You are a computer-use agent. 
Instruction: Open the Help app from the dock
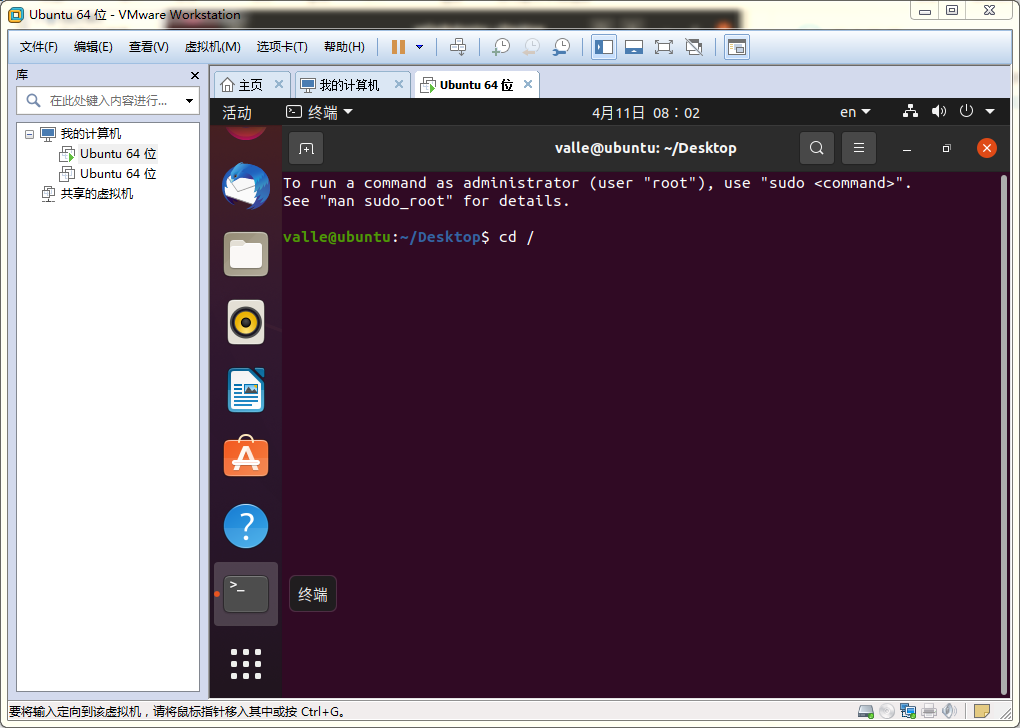246,526
